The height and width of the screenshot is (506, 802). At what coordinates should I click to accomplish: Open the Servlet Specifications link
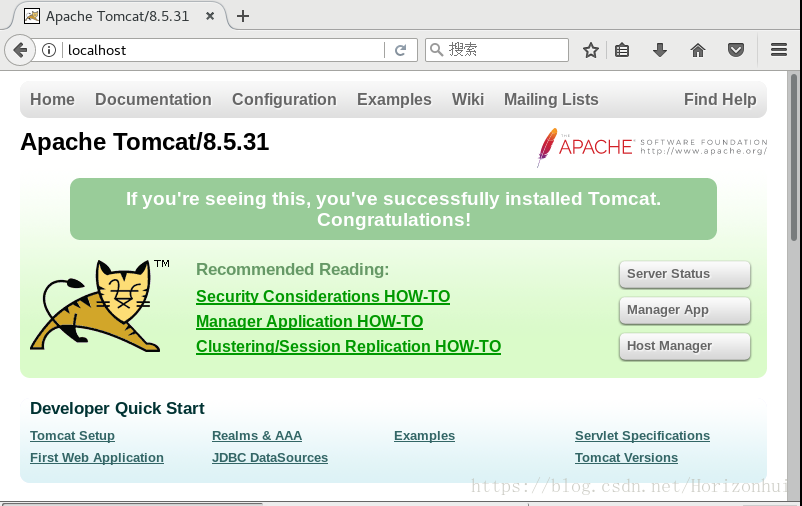(x=642, y=436)
